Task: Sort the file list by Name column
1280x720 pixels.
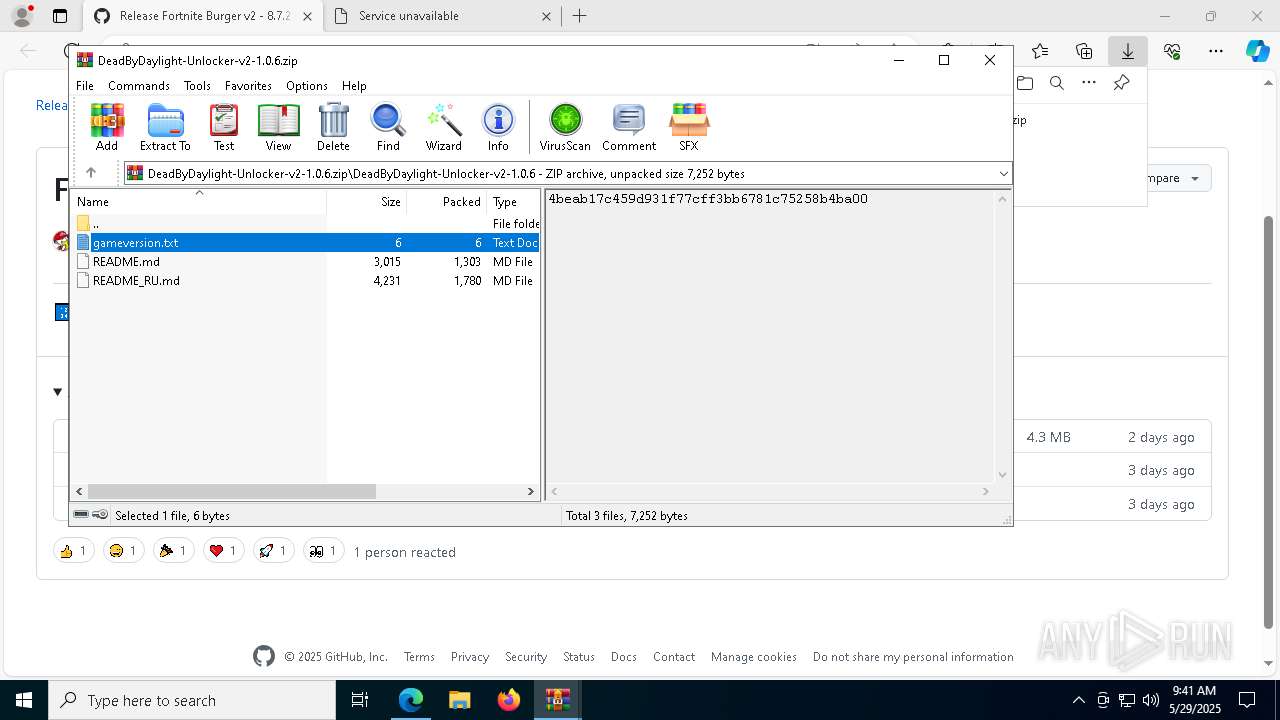Action: [200, 202]
